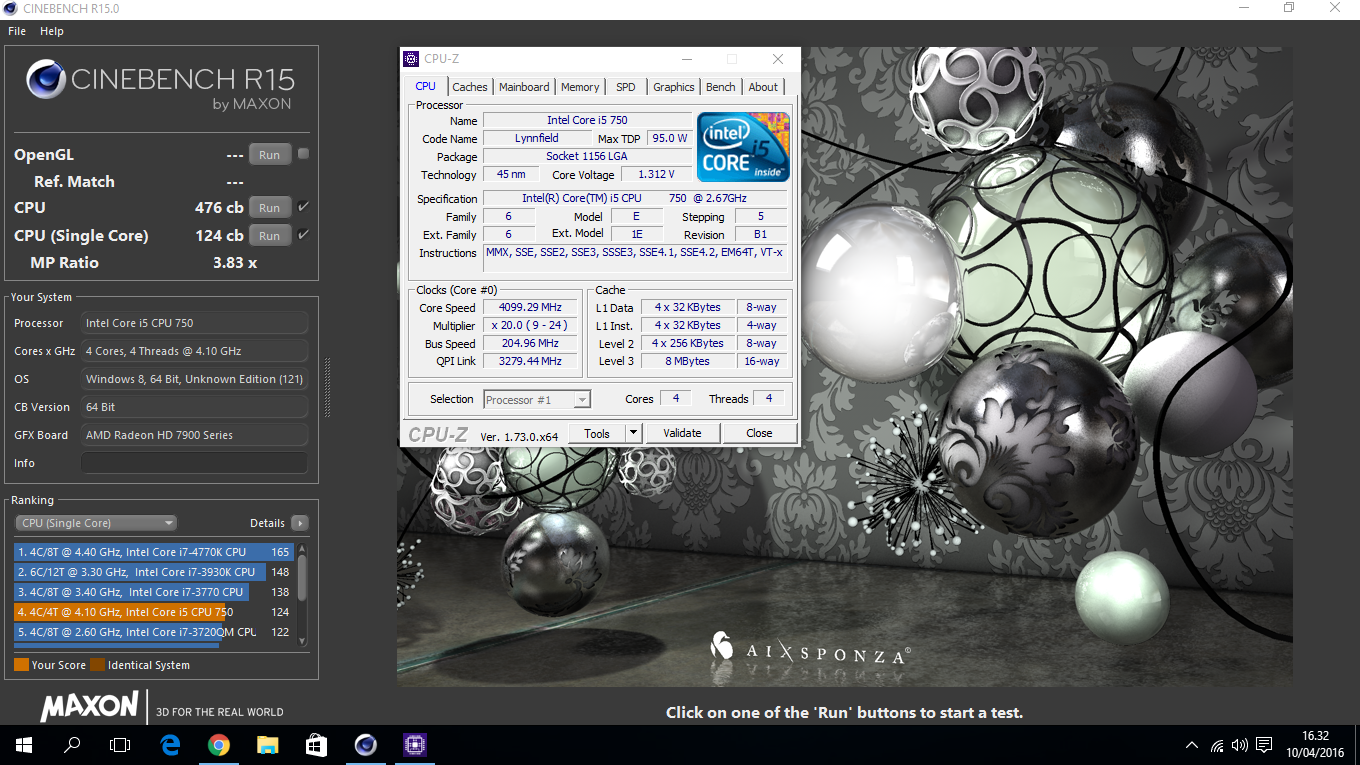Switch to the Caches tab in CPU-Z

(x=470, y=87)
